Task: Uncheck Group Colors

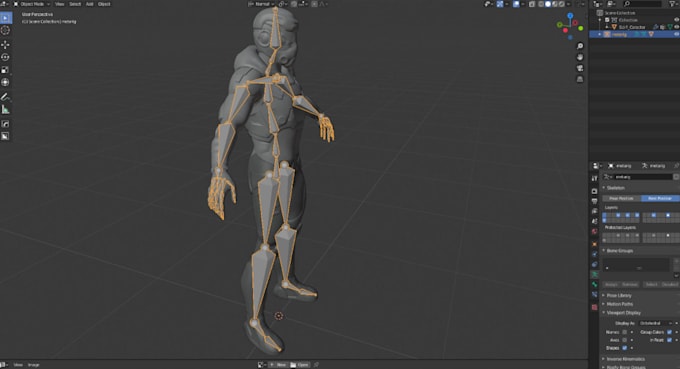Action: coord(669,332)
